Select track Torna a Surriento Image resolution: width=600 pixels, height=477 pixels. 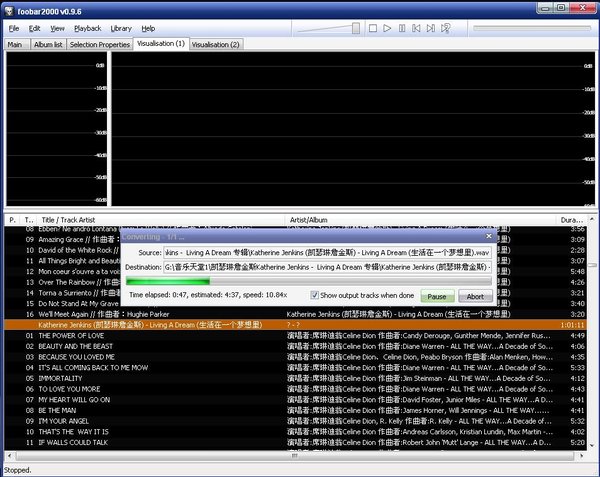coord(61,293)
